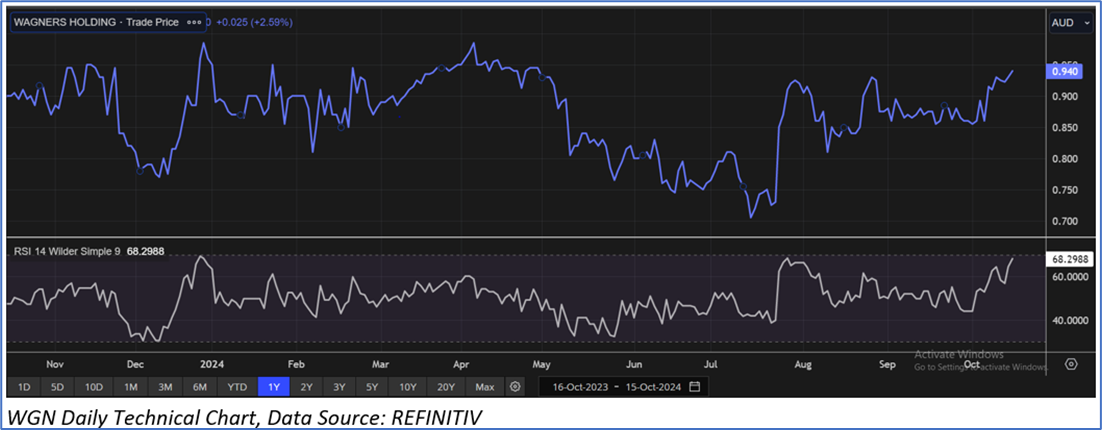Image resolution: width=1102 pixels, height=430 pixels.
Task: Click the +0.025 (+2.59%) change text
Action: click(x=254, y=22)
